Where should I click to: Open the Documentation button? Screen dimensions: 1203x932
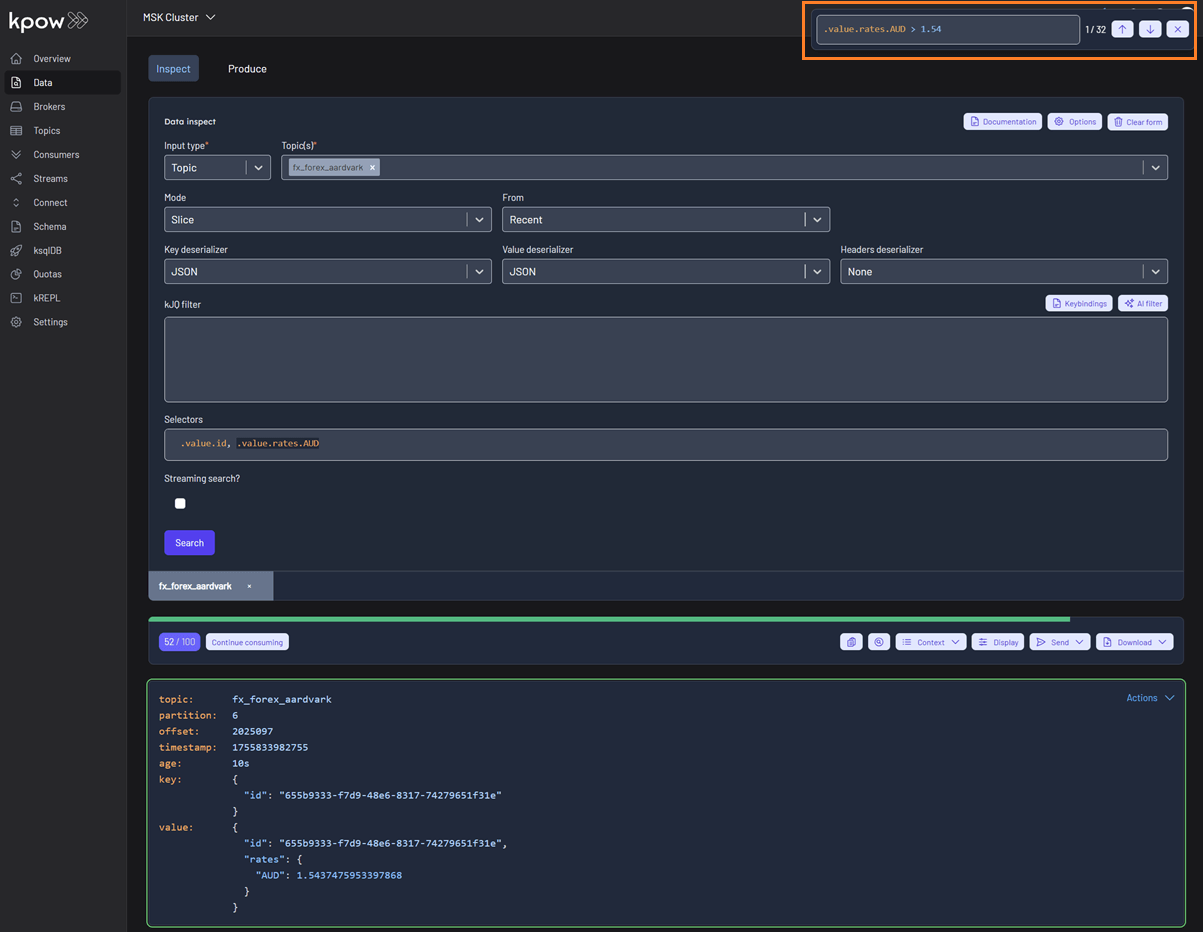pyautogui.click(x=1003, y=122)
